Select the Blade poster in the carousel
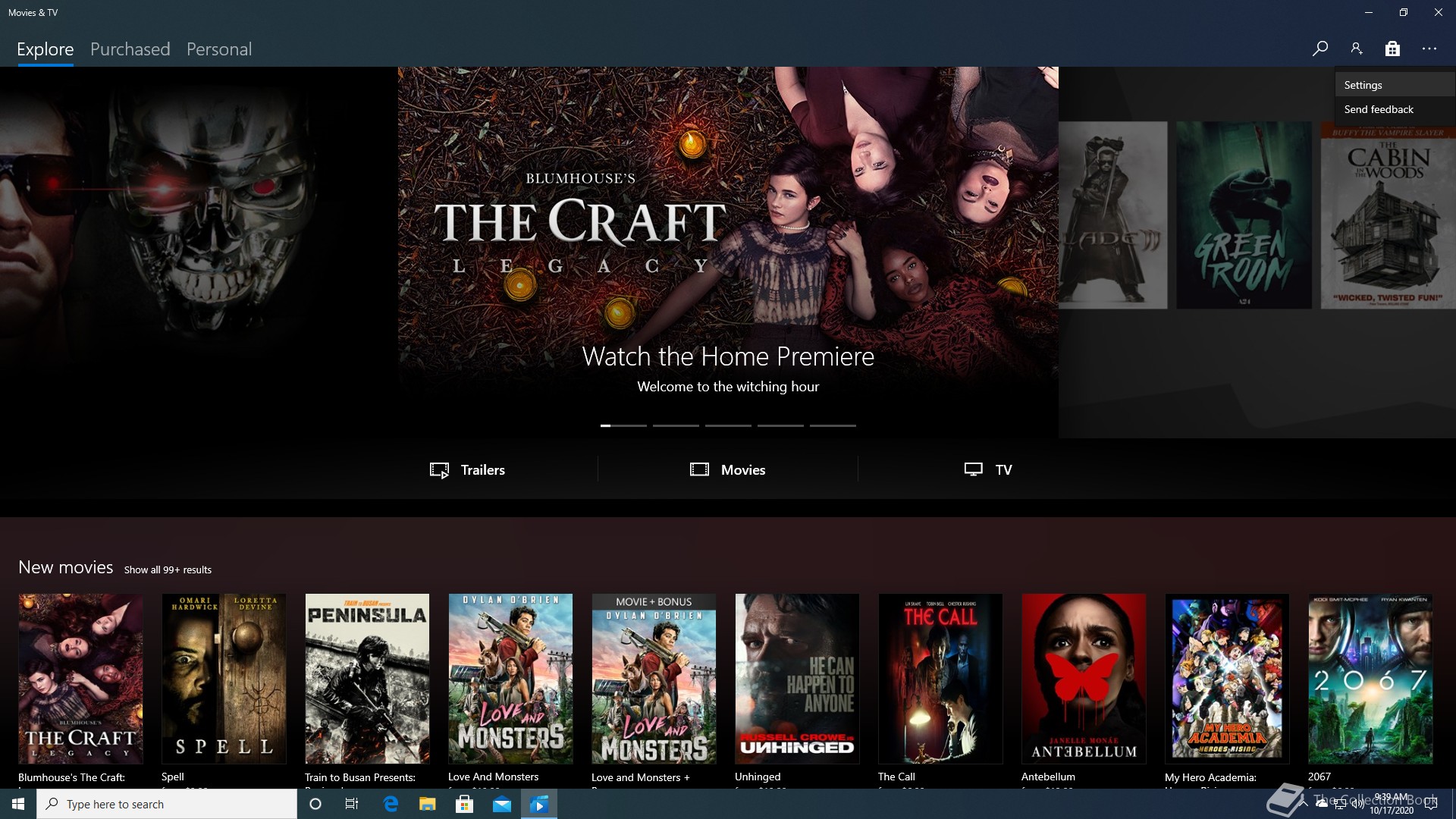The image size is (1456, 819). pos(1112,215)
